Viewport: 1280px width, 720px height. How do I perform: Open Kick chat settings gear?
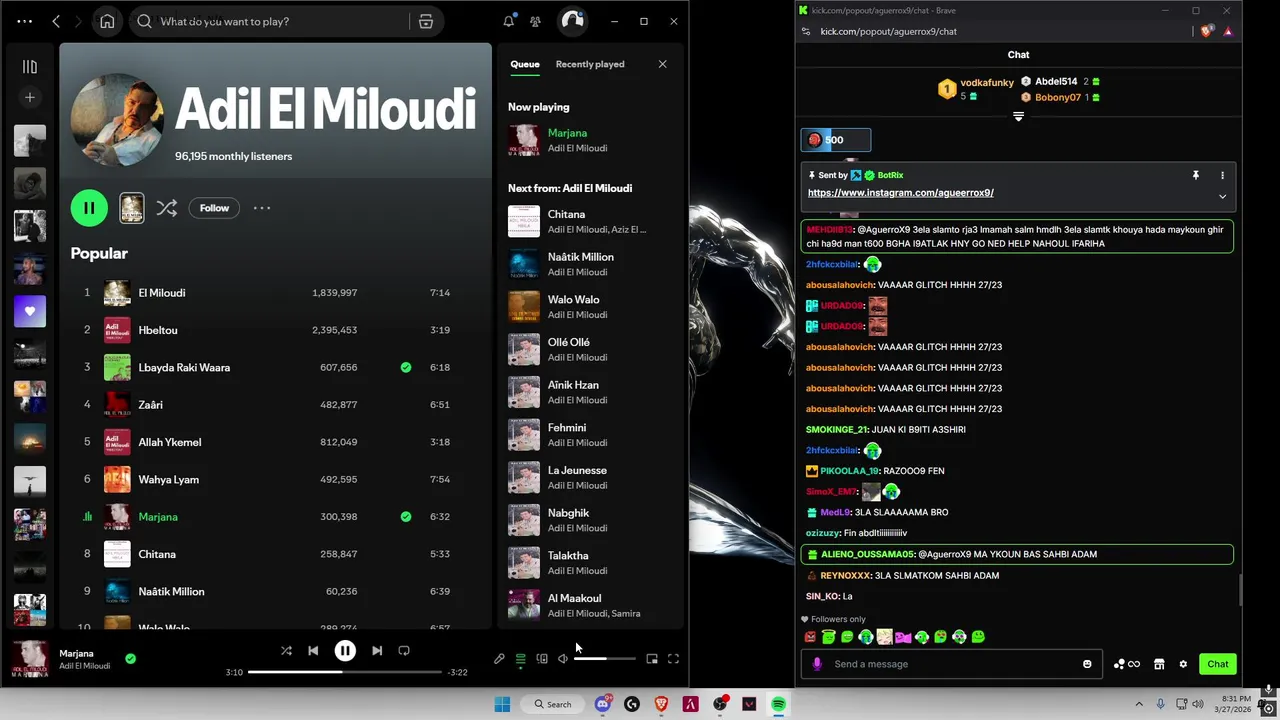click(1183, 664)
